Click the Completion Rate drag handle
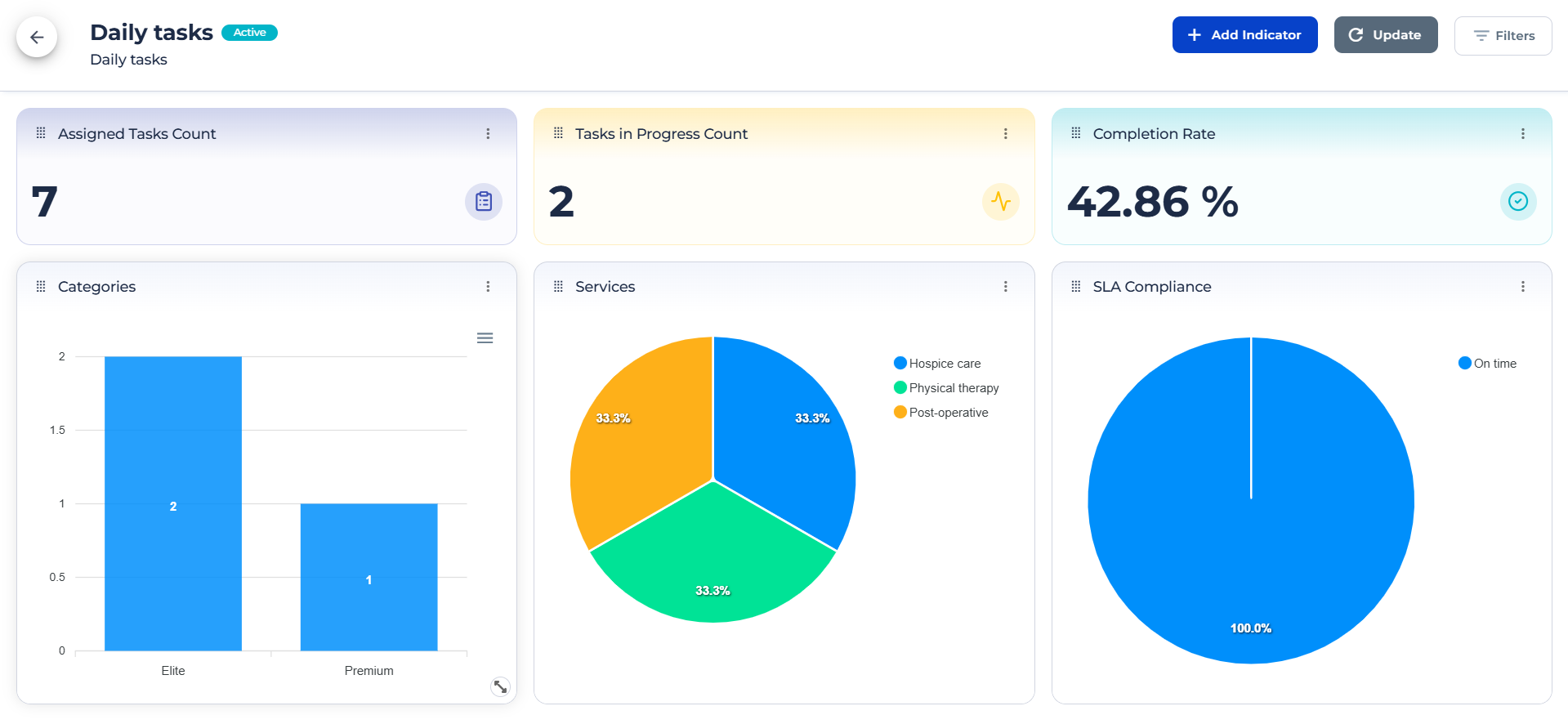1568x724 pixels. click(x=1075, y=133)
